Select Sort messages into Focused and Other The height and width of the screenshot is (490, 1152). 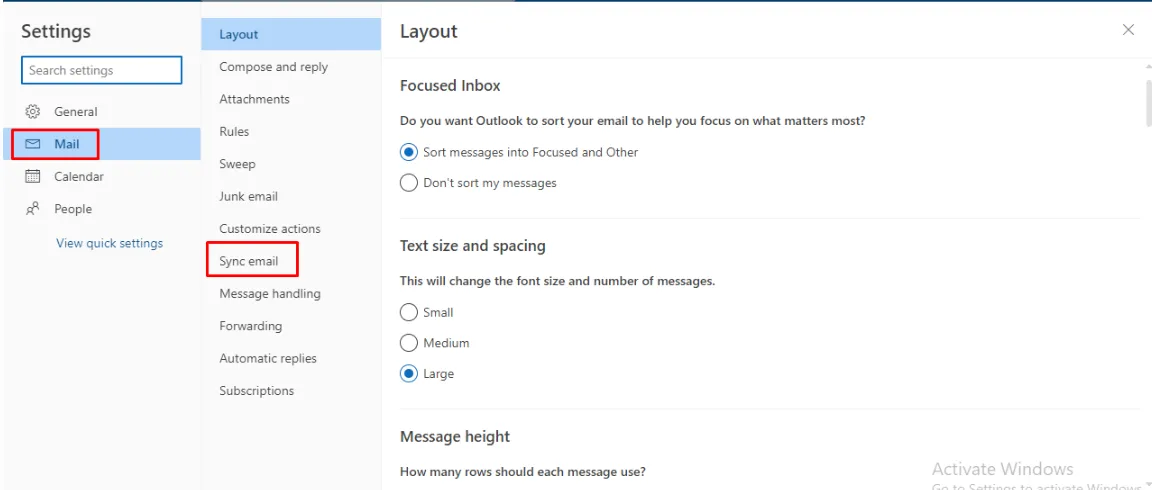(x=409, y=153)
